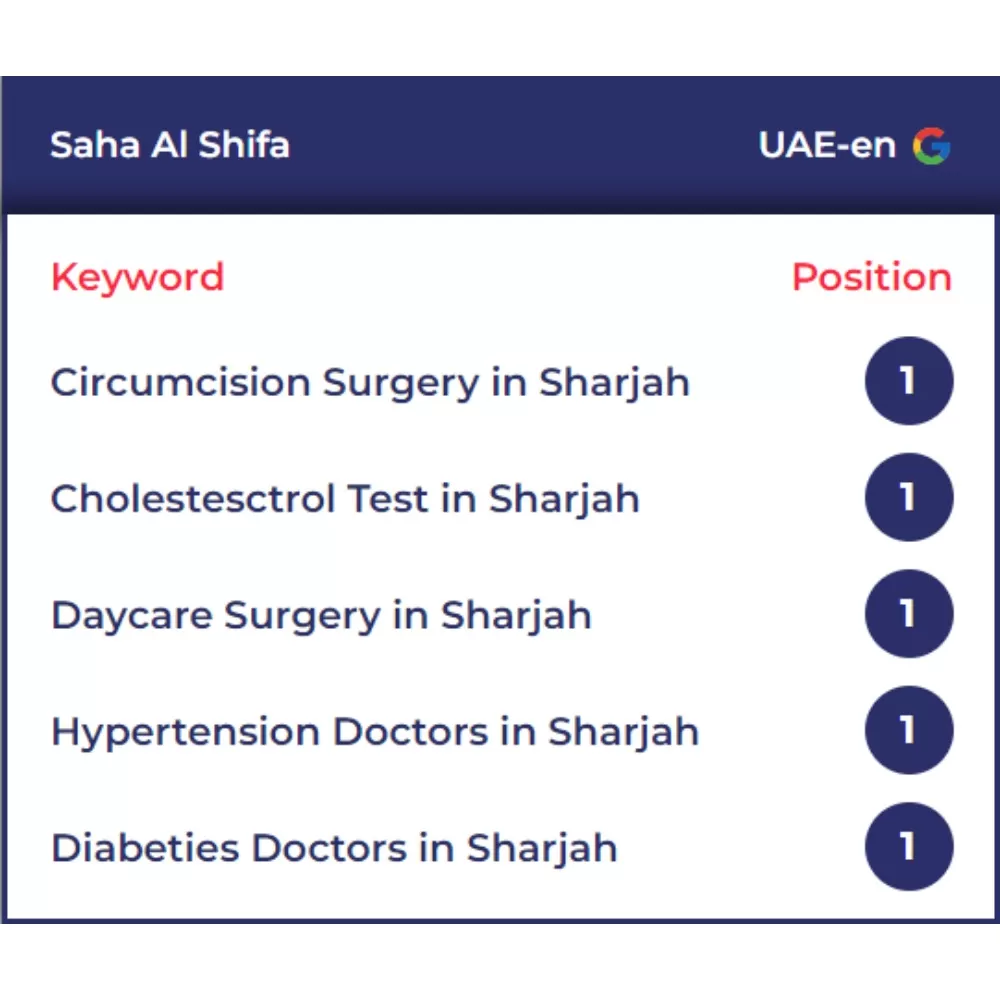
Task: Click the position badge for Daycare Surgery
Action: pos(908,614)
